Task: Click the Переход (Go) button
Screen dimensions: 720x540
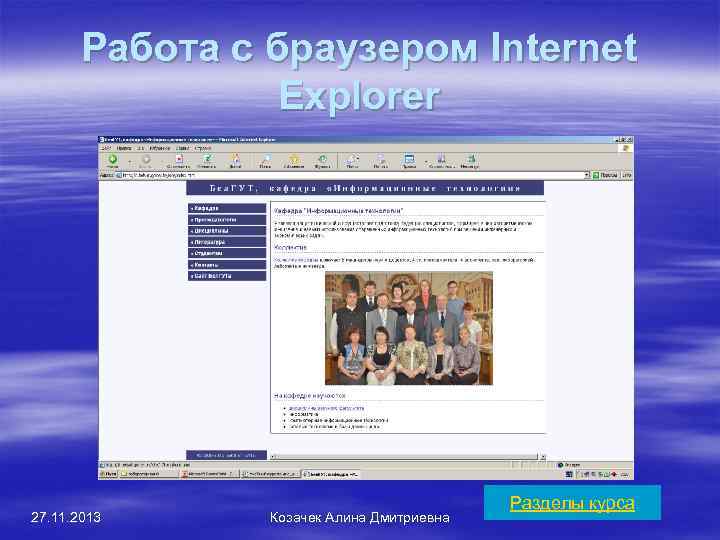Action: click(x=605, y=175)
